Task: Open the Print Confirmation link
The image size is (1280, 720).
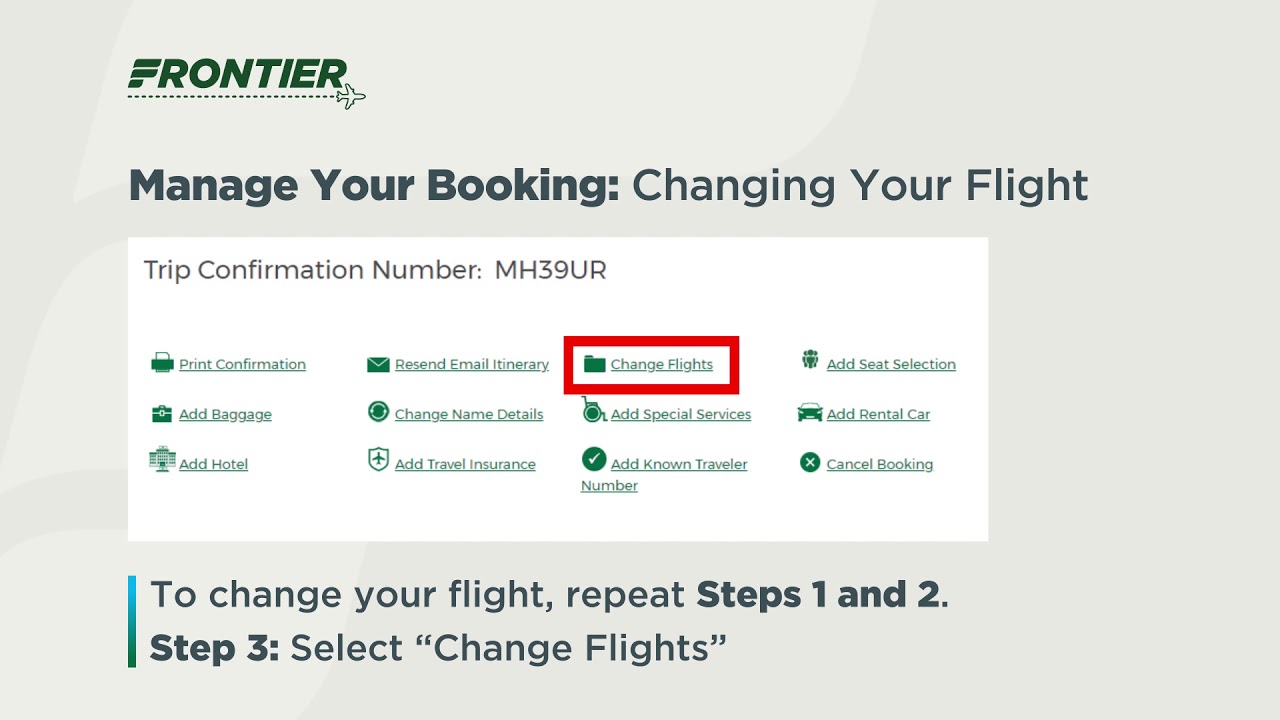Action: tap(242, 365)
